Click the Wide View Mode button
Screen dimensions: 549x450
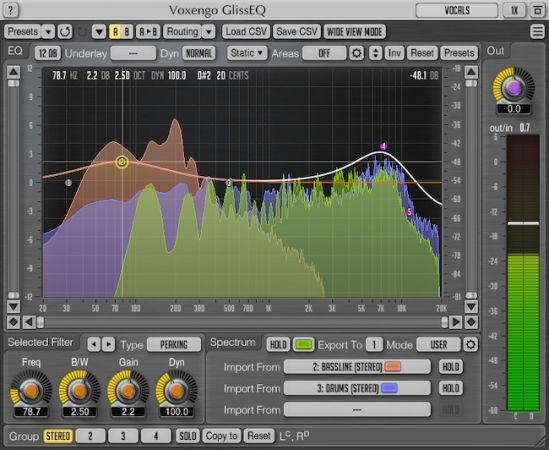pyautogui.click(x=354, y=32)
